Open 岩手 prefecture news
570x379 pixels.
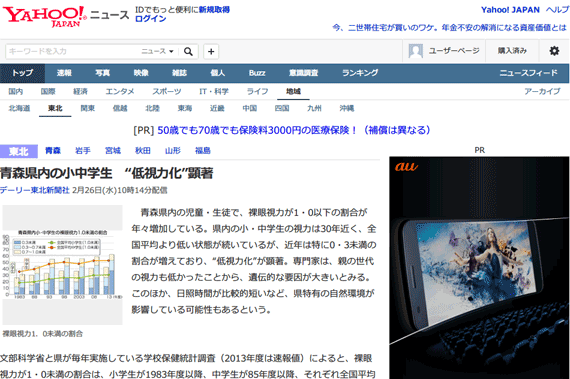tap(83, 150)
